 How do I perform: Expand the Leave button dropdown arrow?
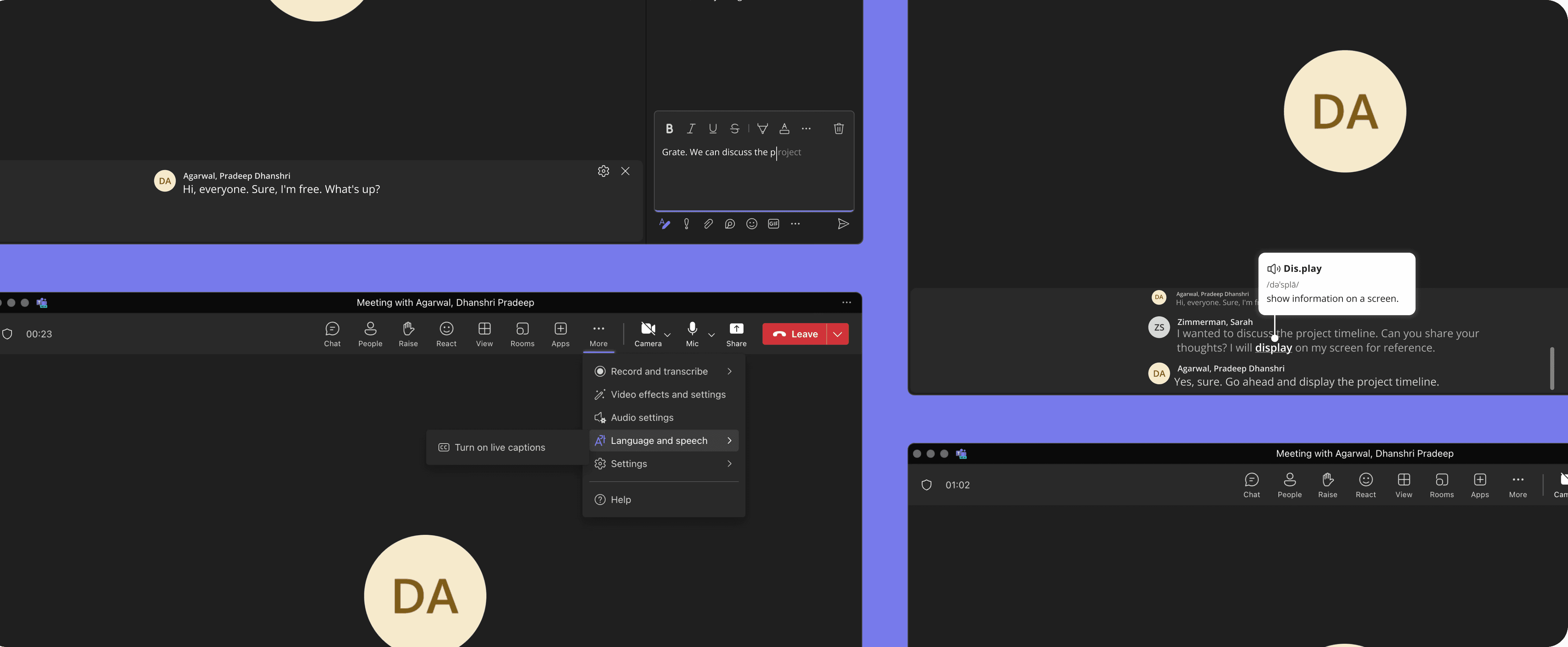pos(837,334)
